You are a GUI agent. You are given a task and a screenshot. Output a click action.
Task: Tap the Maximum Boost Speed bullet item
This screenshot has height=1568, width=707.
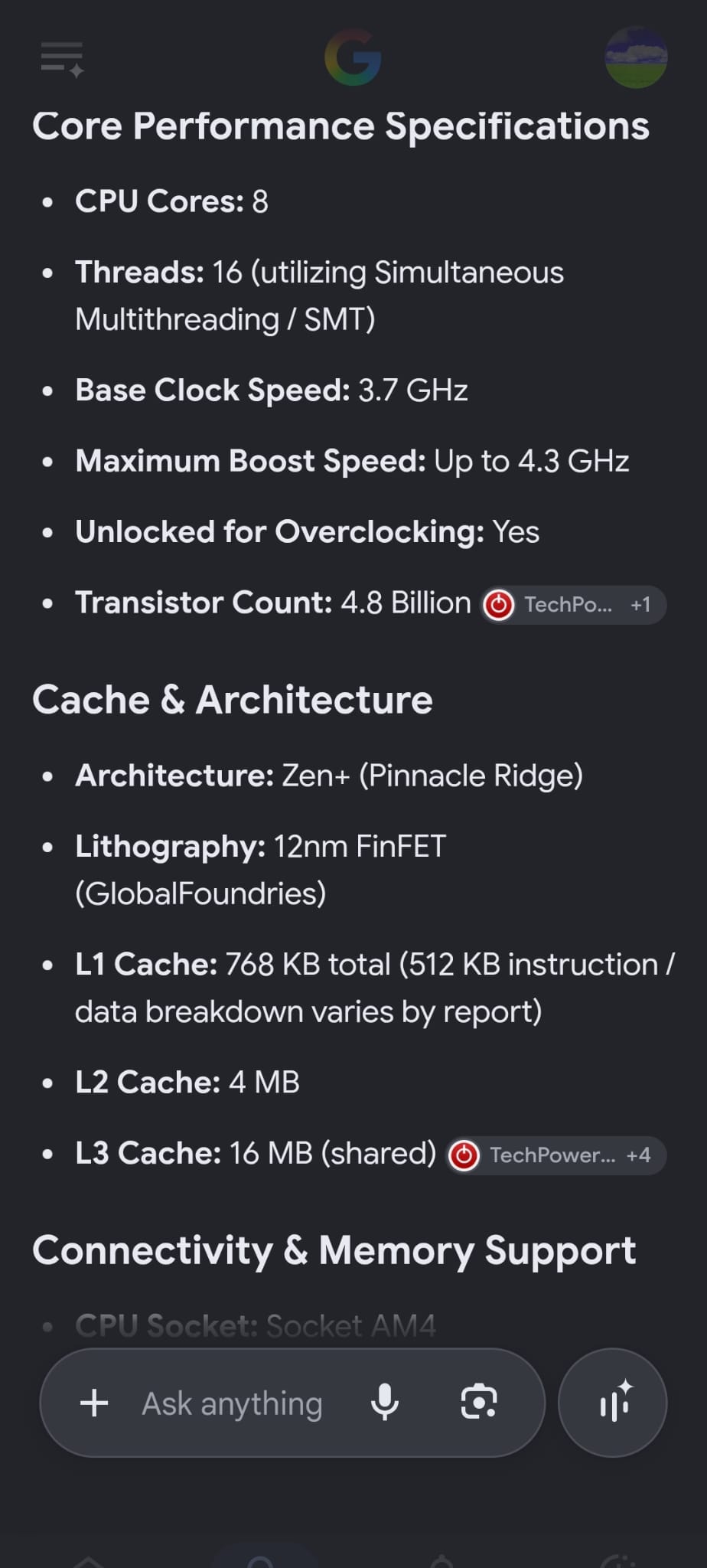coord(352,461)
